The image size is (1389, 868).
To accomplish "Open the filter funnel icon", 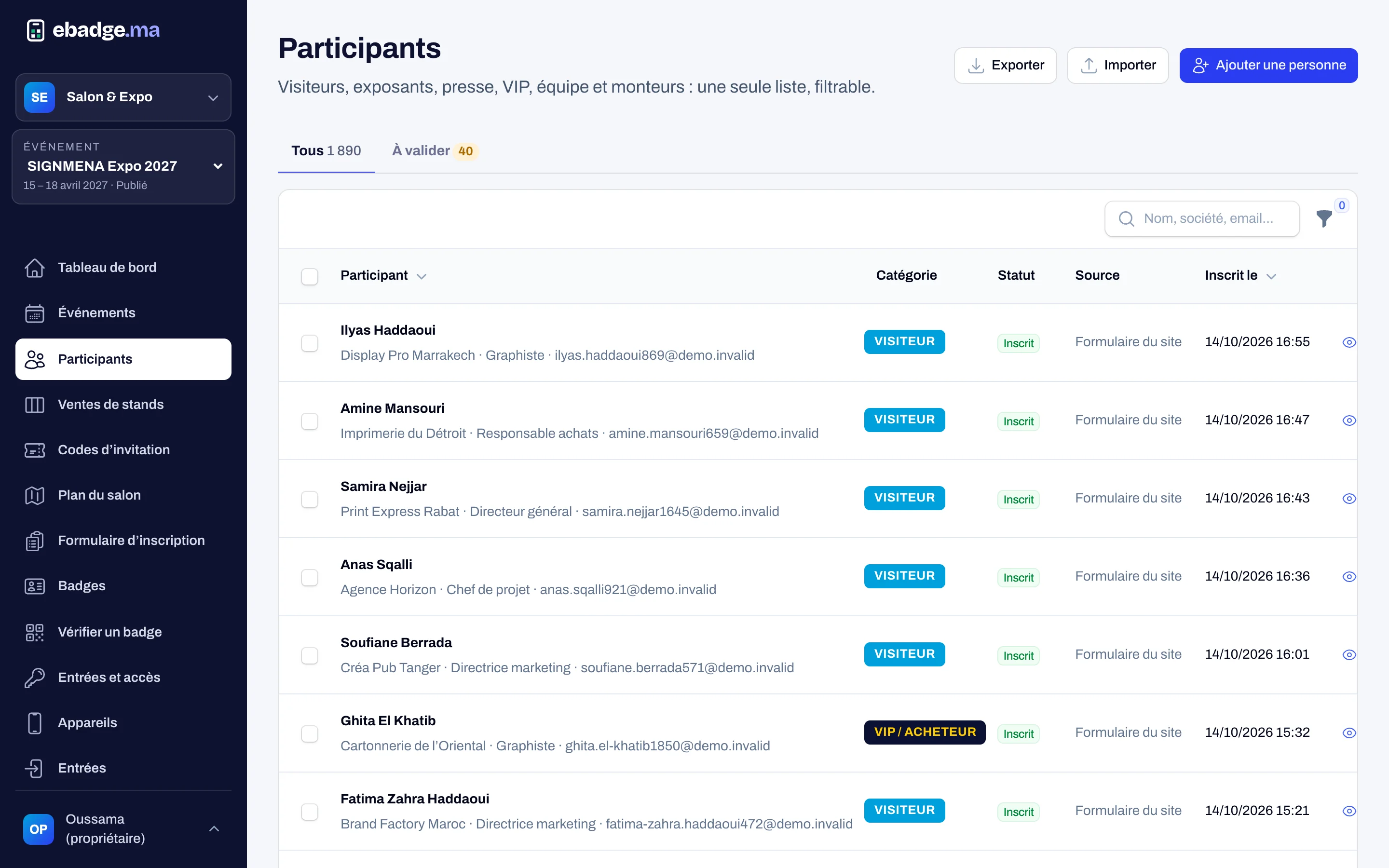I will (1324, 219).
